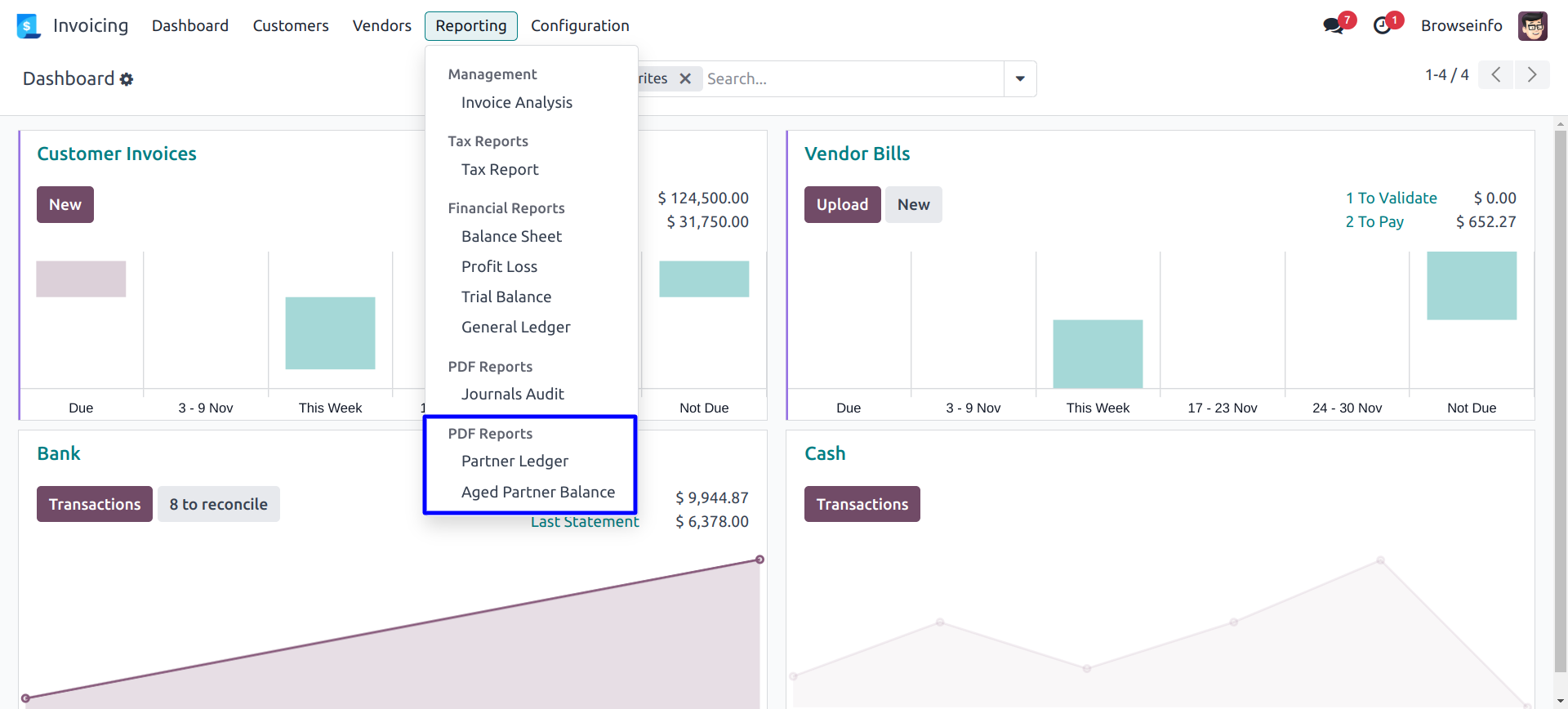This screenshot has width=1568, height=709.
Task: Go to the previous page arrow
Action: click(1496, 75)
